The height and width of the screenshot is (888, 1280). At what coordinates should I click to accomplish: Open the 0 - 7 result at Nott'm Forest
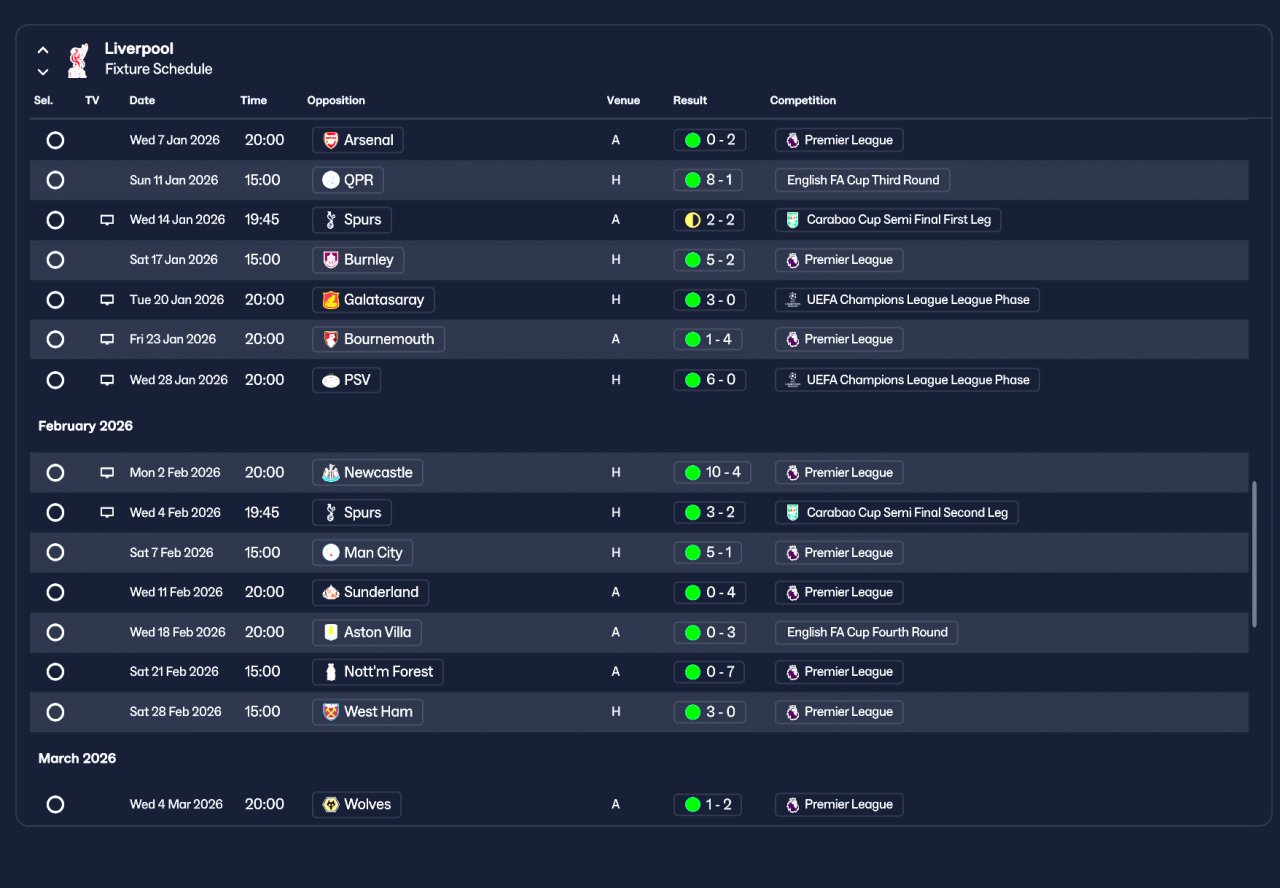(709, 672)
